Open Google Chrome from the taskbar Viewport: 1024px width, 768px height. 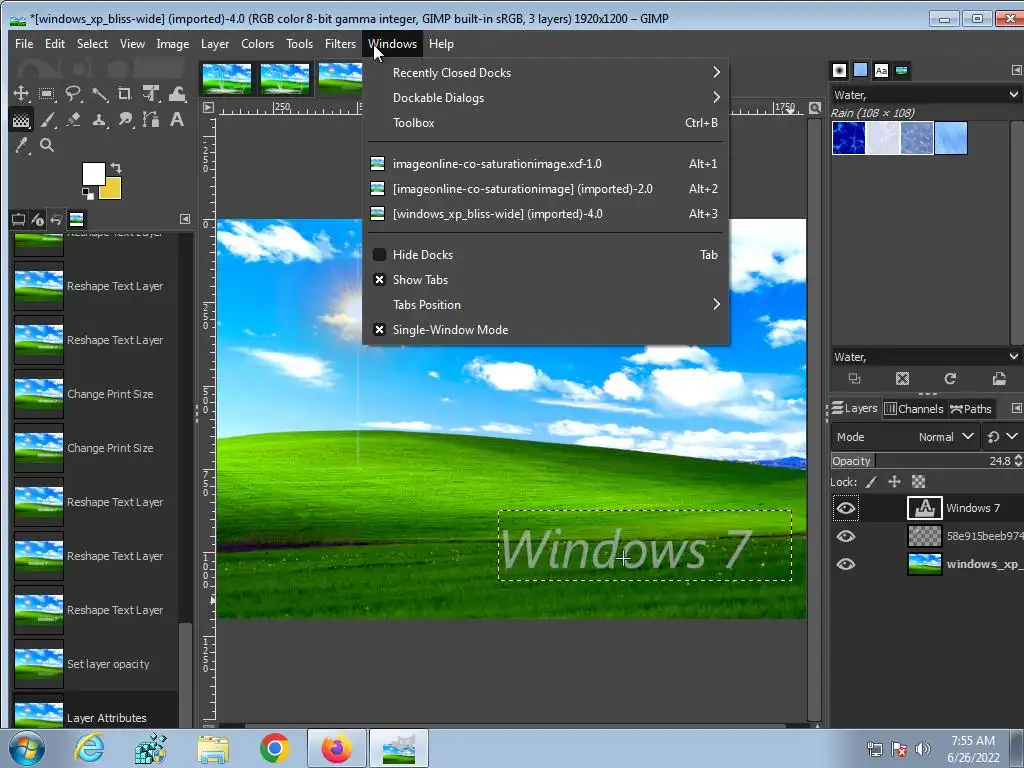[x=274, y=748]
